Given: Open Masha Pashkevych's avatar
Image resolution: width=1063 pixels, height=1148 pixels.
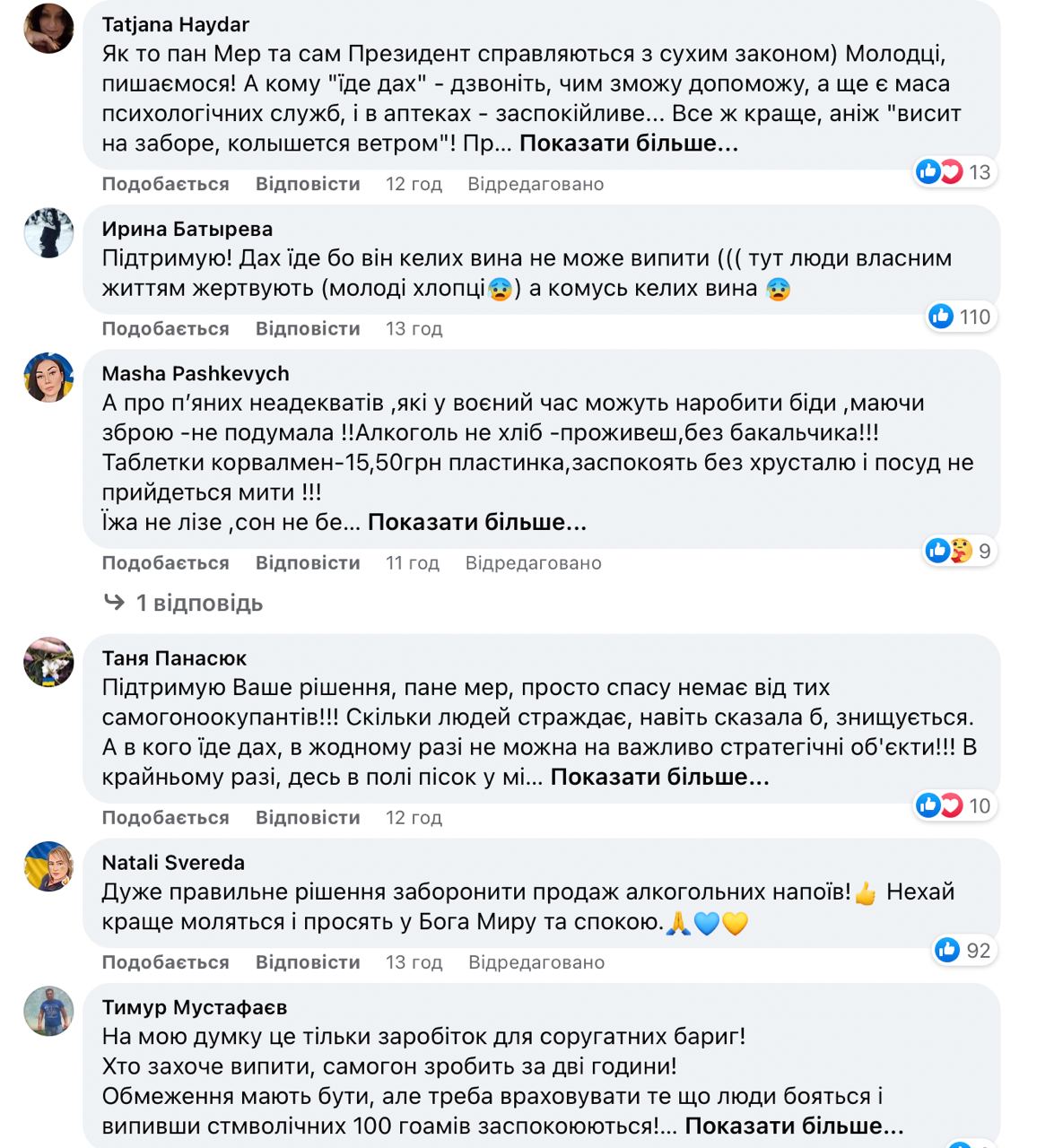Looking at the screenshot, I should (48, 378).
